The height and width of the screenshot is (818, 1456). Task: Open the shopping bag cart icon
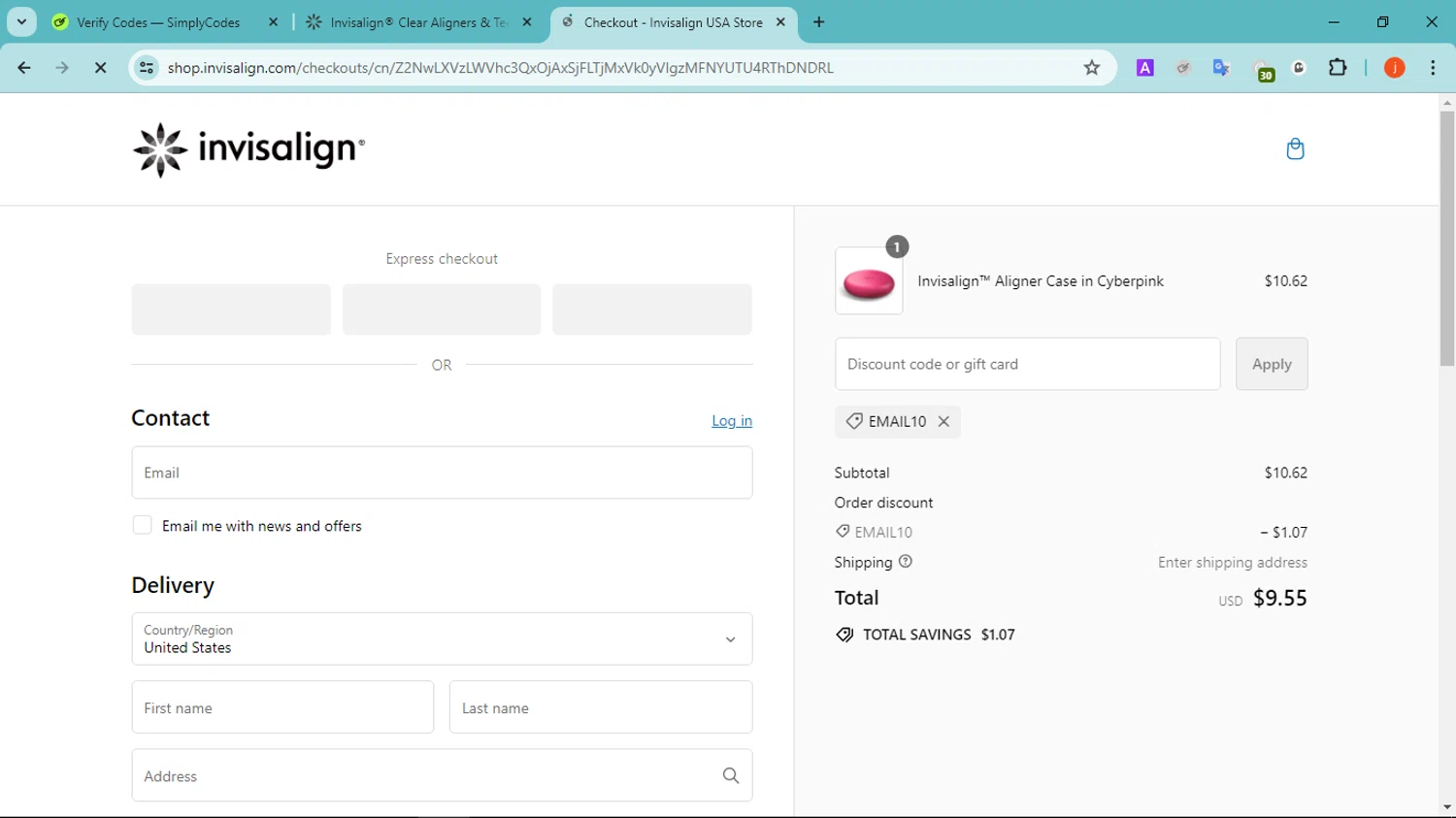coord(1295,148)
